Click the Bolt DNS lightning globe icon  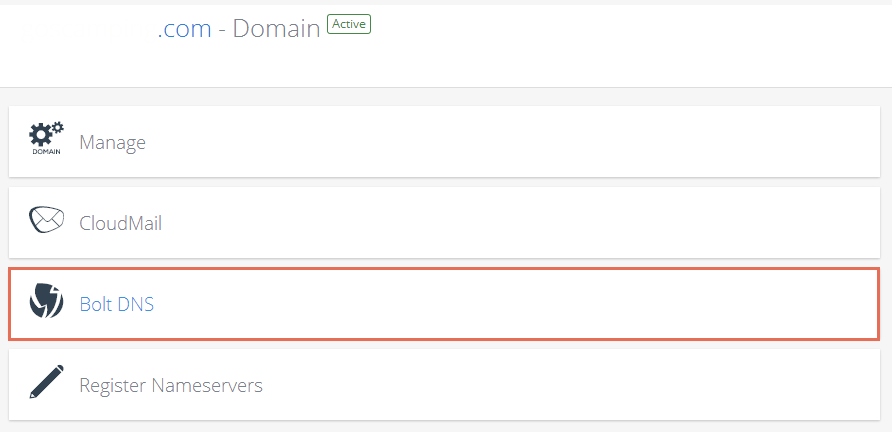point(46,301)
